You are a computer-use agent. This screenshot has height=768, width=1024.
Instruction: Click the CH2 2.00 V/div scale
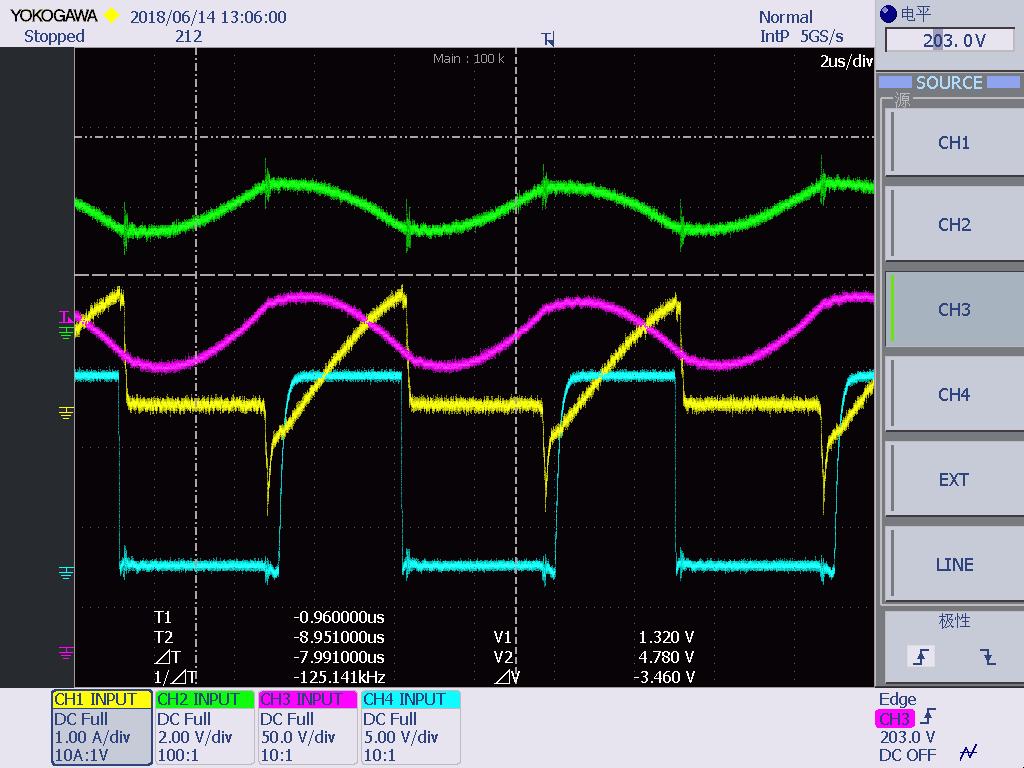[195, 737]
